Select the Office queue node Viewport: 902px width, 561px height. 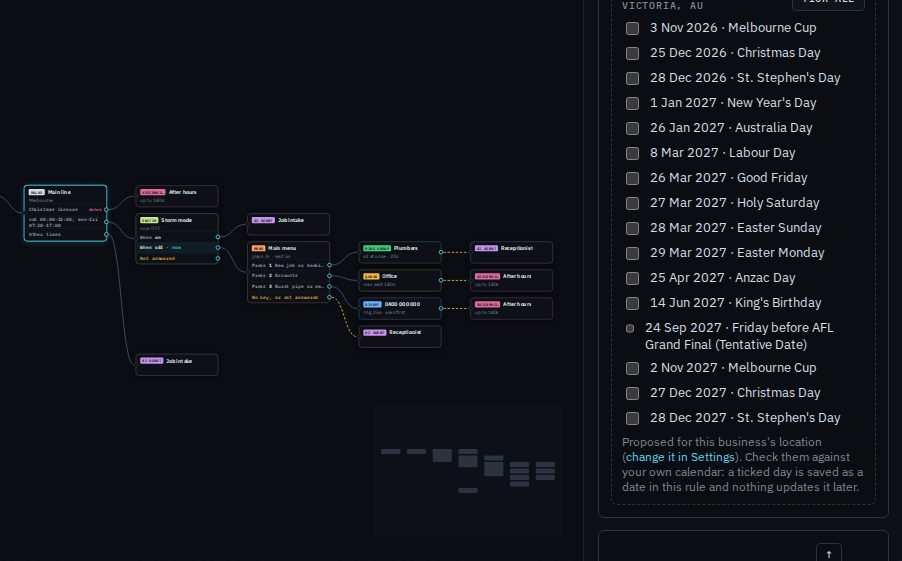click(x=400, y=280)
